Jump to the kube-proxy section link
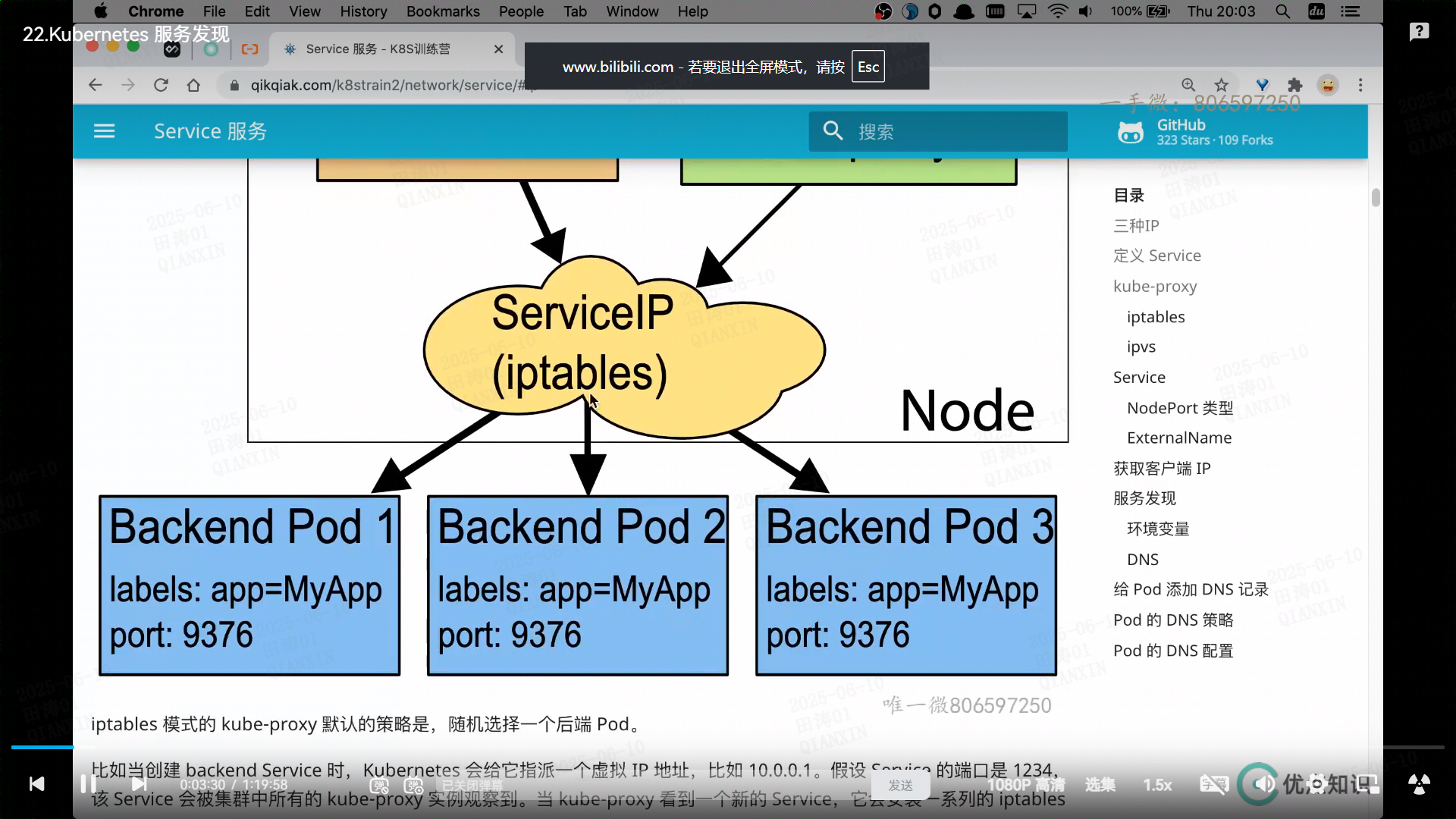 (x=1155, y=287)
